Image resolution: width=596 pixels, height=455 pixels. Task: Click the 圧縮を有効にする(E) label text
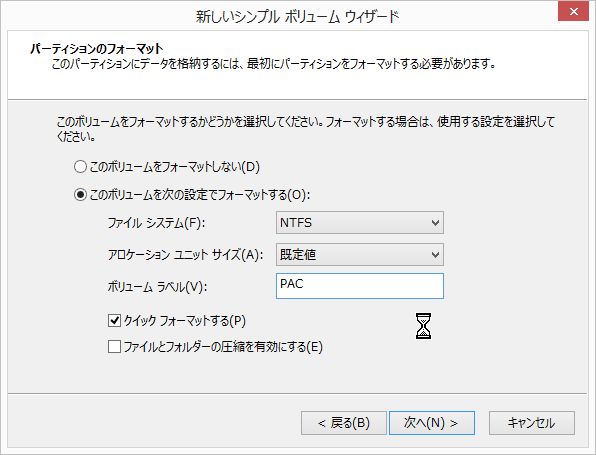[x=272, y=347]
